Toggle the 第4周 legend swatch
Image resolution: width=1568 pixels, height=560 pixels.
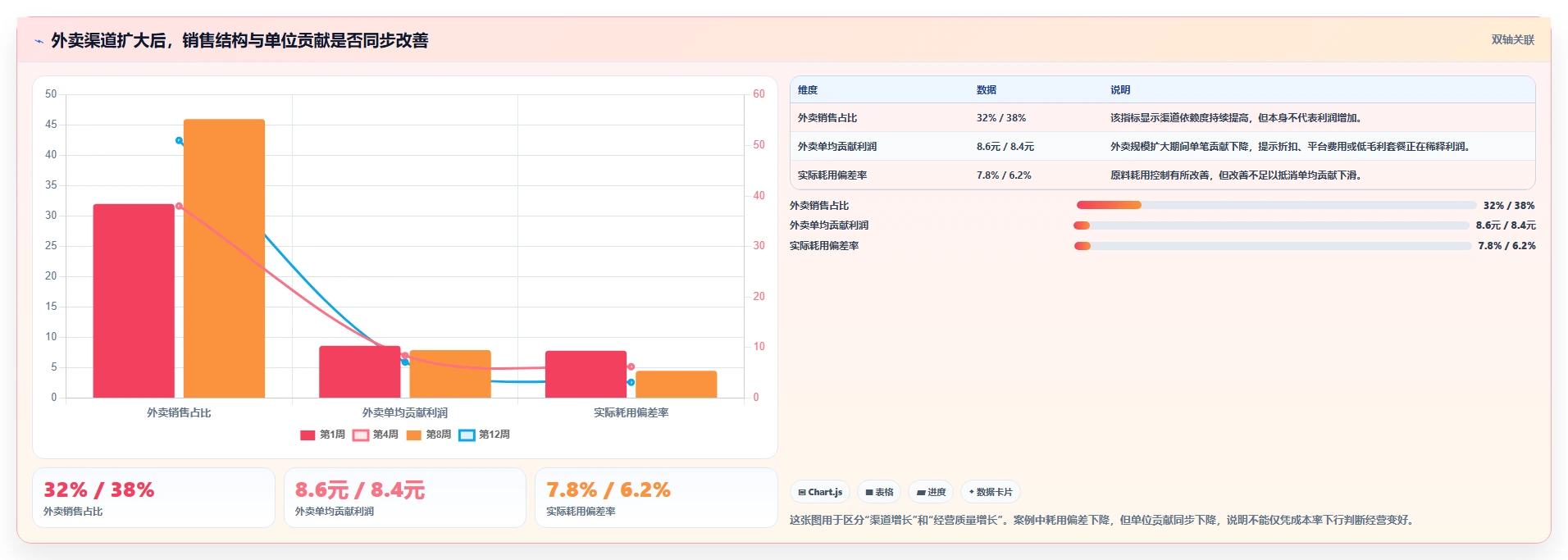click(x=361, y=435)
